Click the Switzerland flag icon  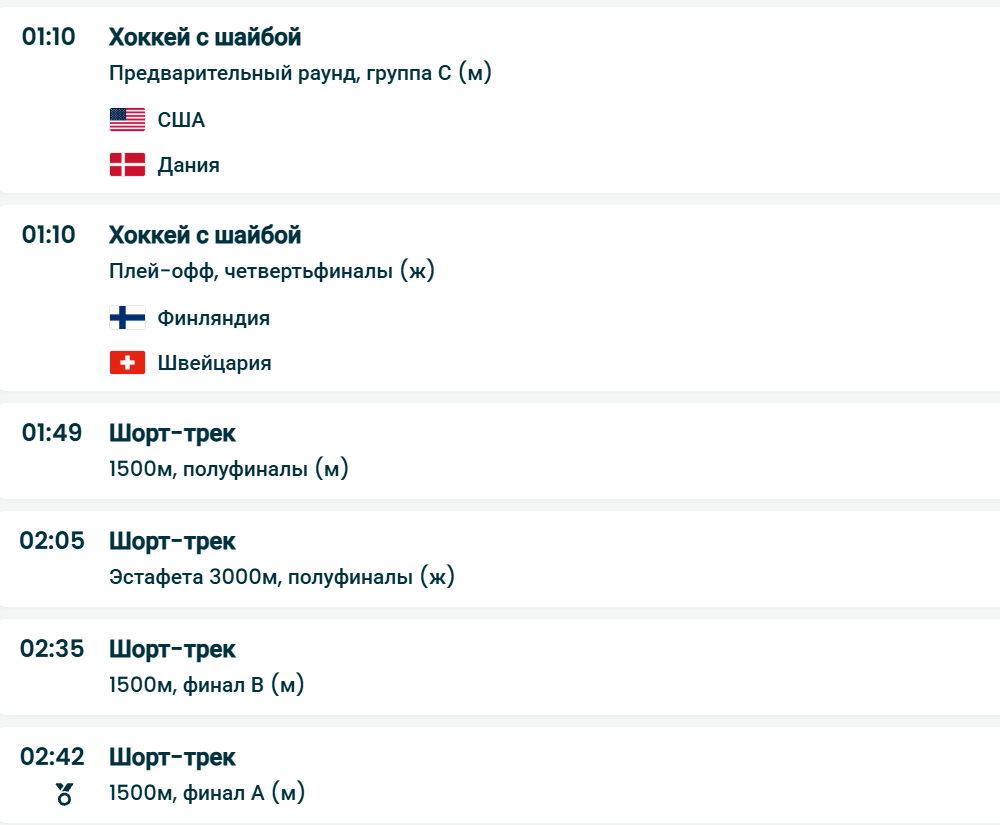(127, 362)
